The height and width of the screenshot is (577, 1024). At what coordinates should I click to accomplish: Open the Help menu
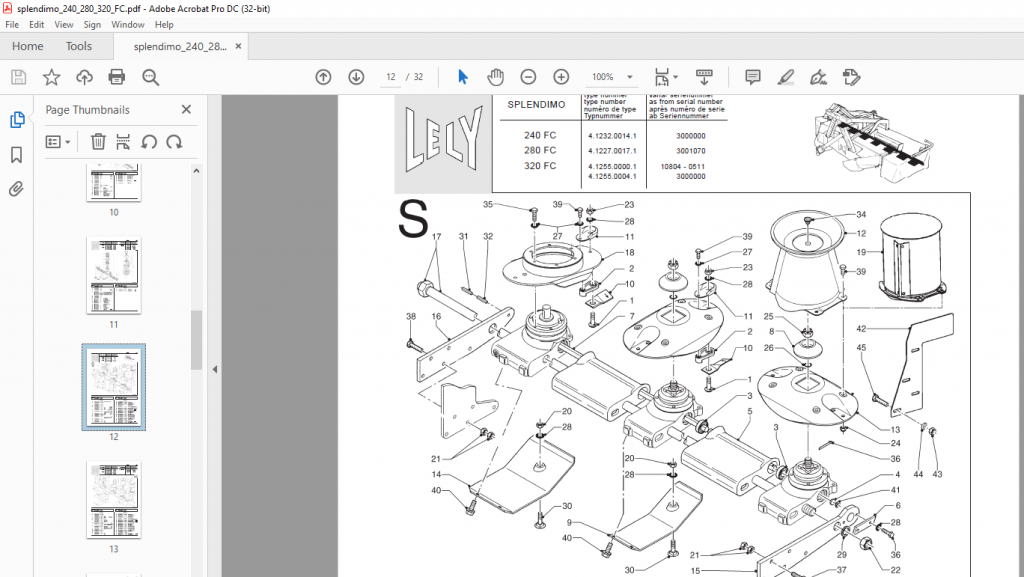[164, 24]
